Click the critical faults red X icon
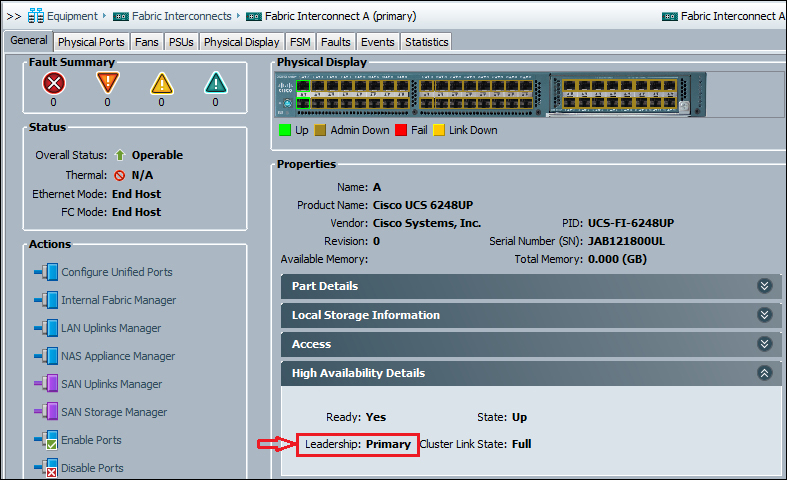 click(x=54, y=83)
